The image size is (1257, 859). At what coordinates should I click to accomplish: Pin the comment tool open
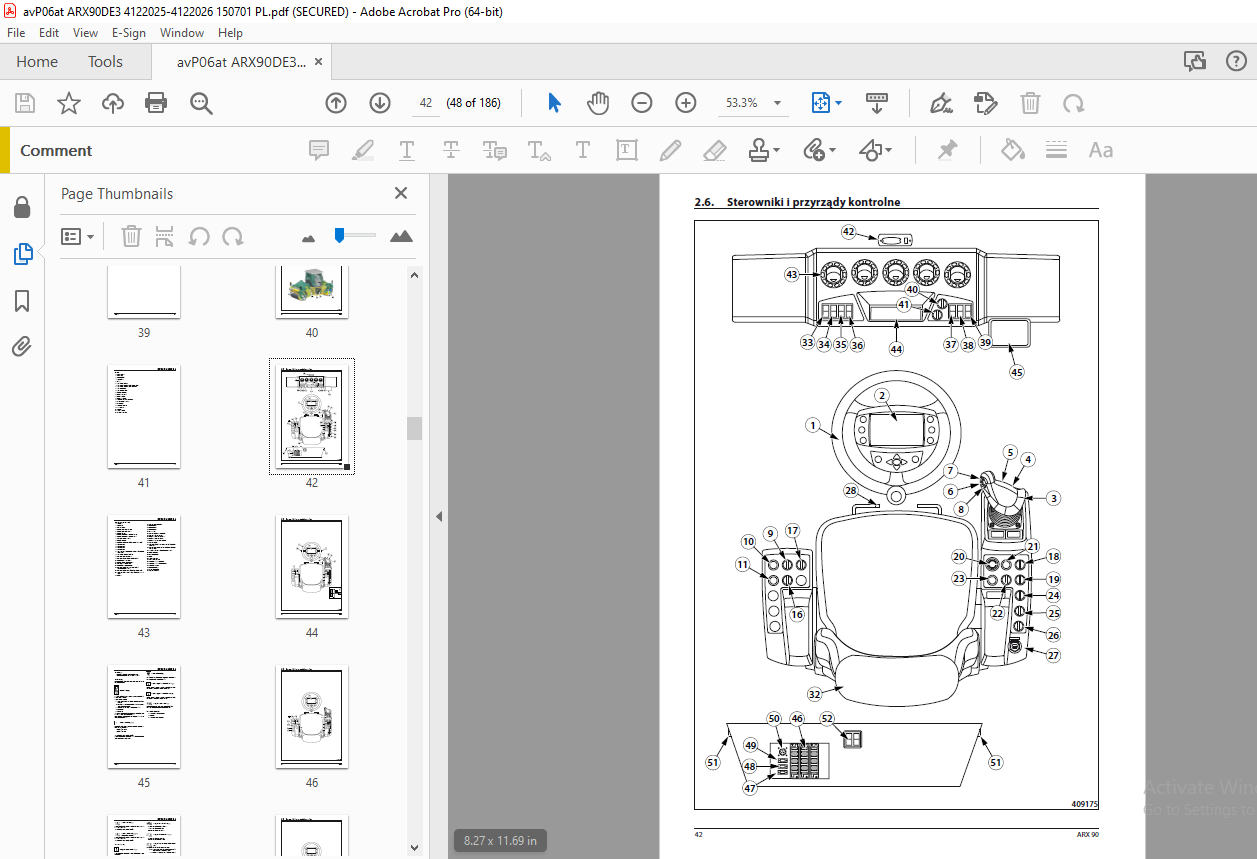point(947,151)
